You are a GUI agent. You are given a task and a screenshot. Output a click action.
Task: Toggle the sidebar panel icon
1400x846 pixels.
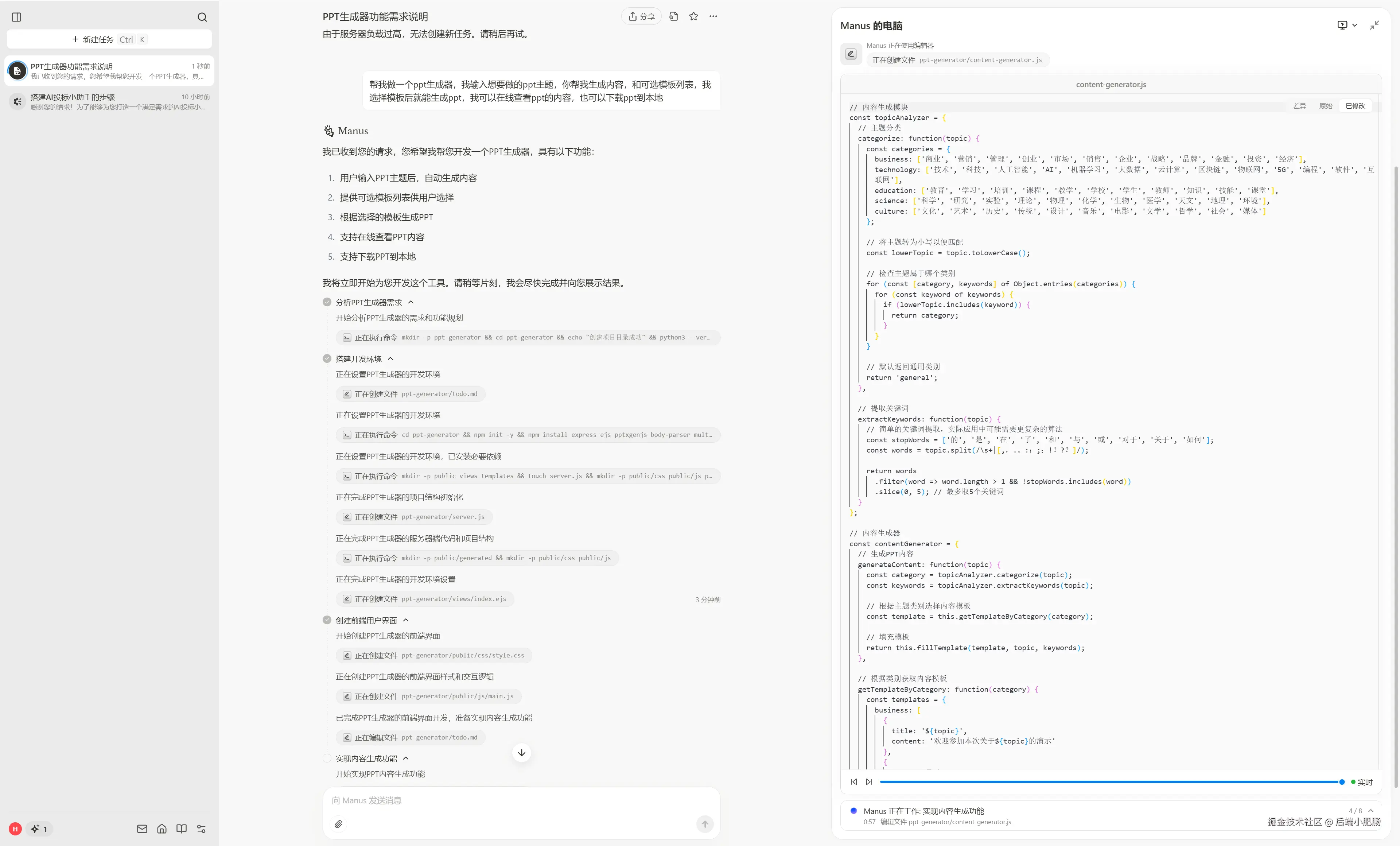click(16, 17)
